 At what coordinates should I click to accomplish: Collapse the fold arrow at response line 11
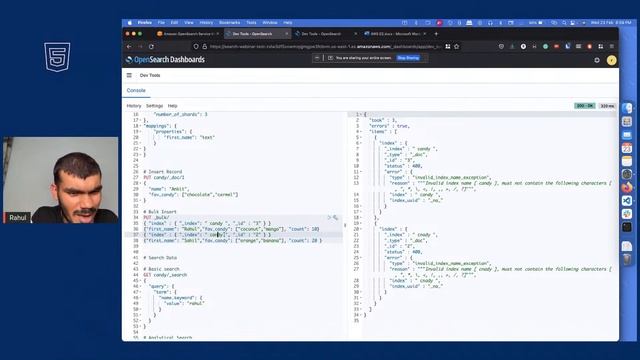click(361, 172)
